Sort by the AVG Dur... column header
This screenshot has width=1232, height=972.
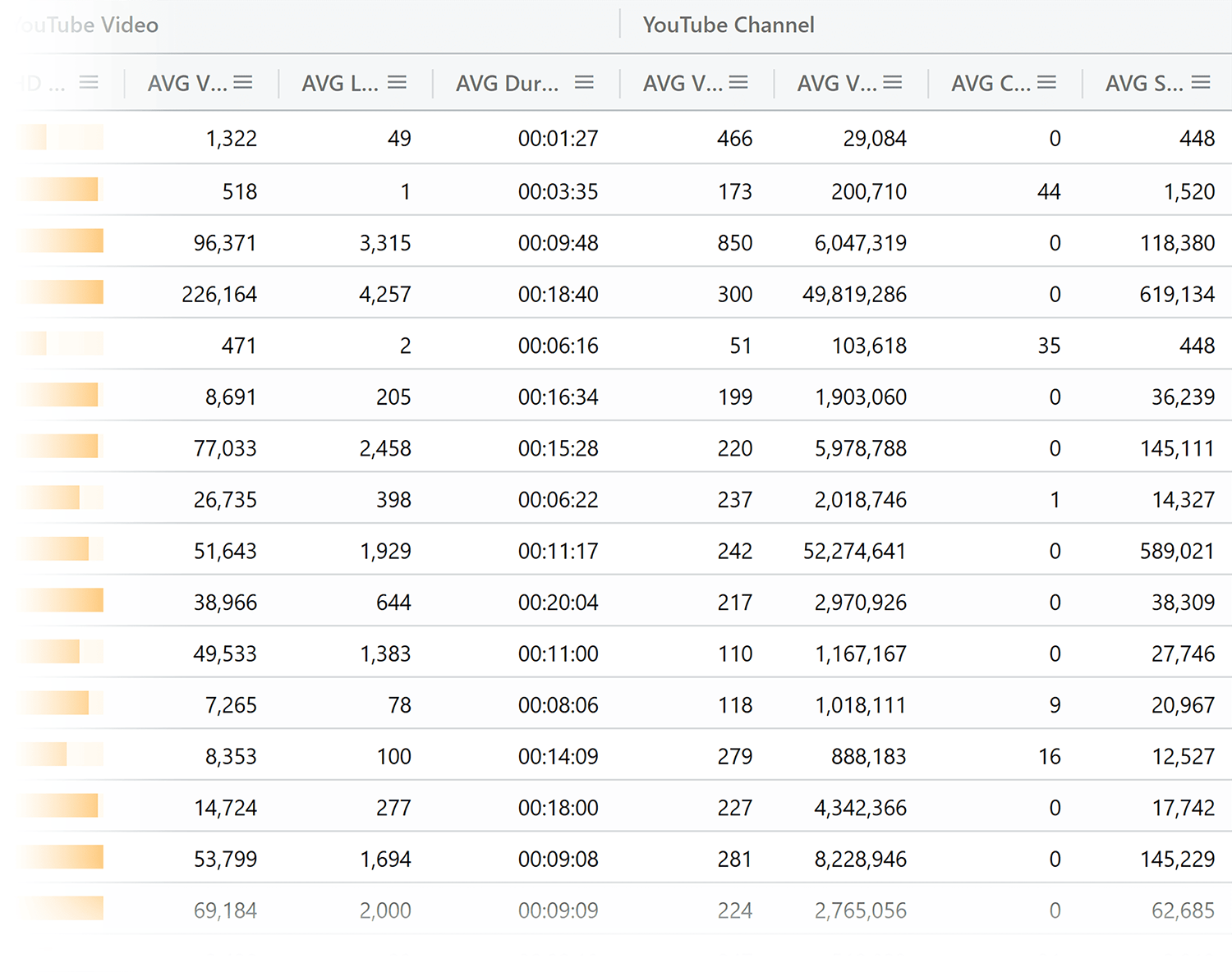[508, 83]
